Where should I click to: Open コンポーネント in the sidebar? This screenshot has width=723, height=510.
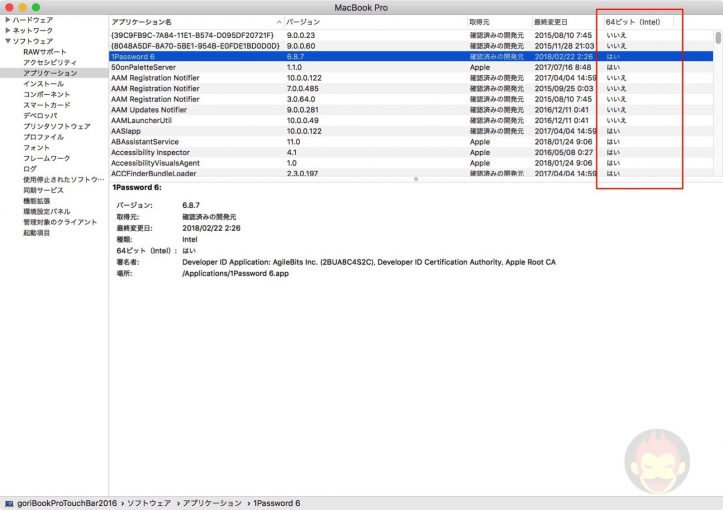point(47,94)
